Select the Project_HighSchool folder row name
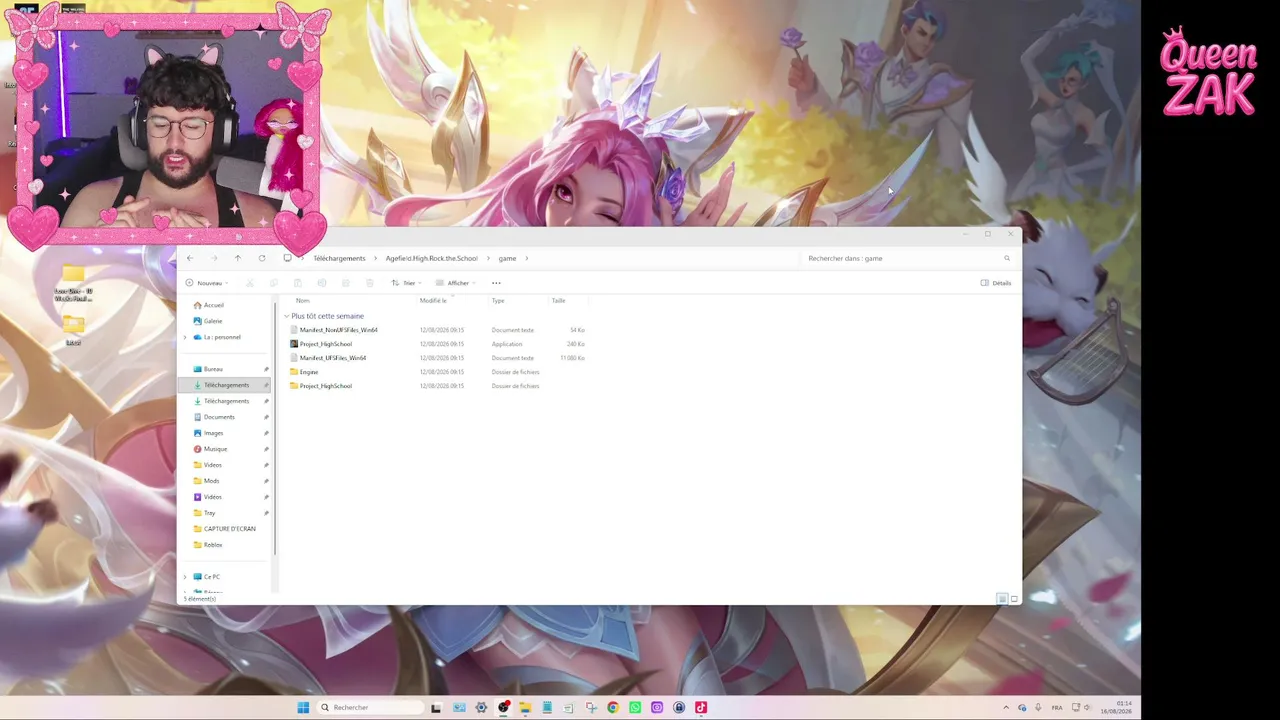1280x720 pixels. [326, 386]
